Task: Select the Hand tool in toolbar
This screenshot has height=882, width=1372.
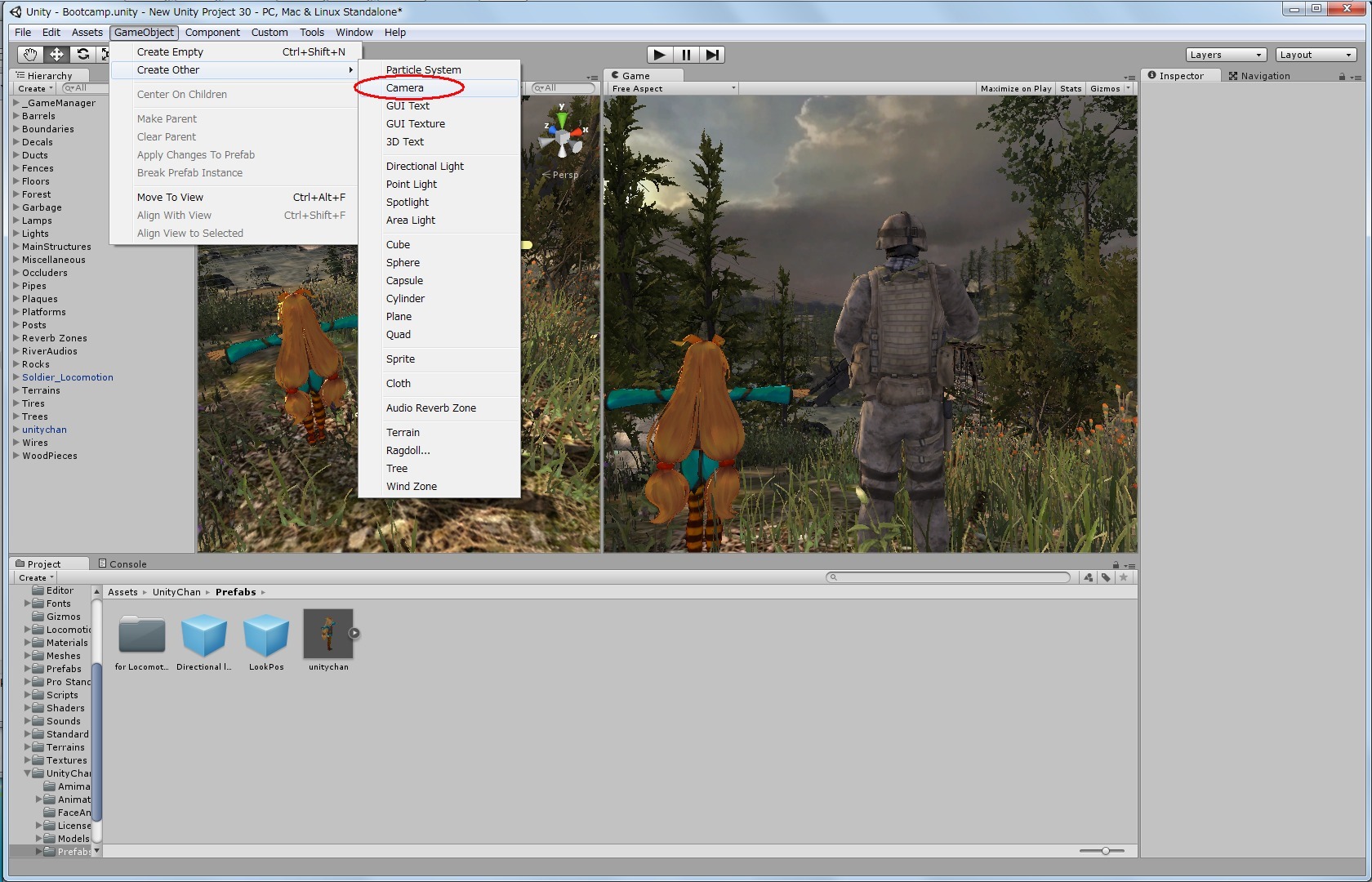Action: pyautogui.click(x=30, y=55)
